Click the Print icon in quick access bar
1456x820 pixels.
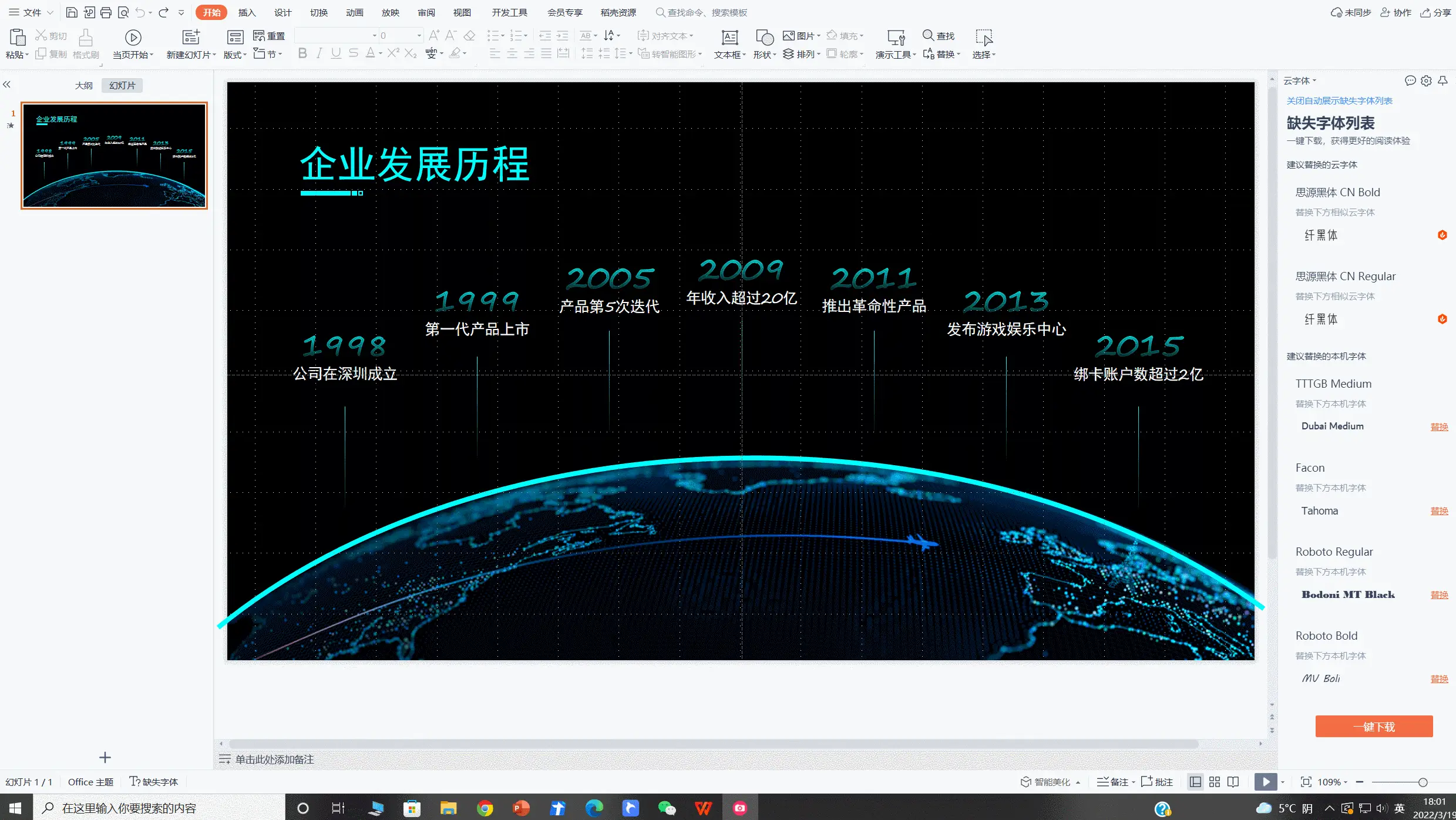coord(106,12)
